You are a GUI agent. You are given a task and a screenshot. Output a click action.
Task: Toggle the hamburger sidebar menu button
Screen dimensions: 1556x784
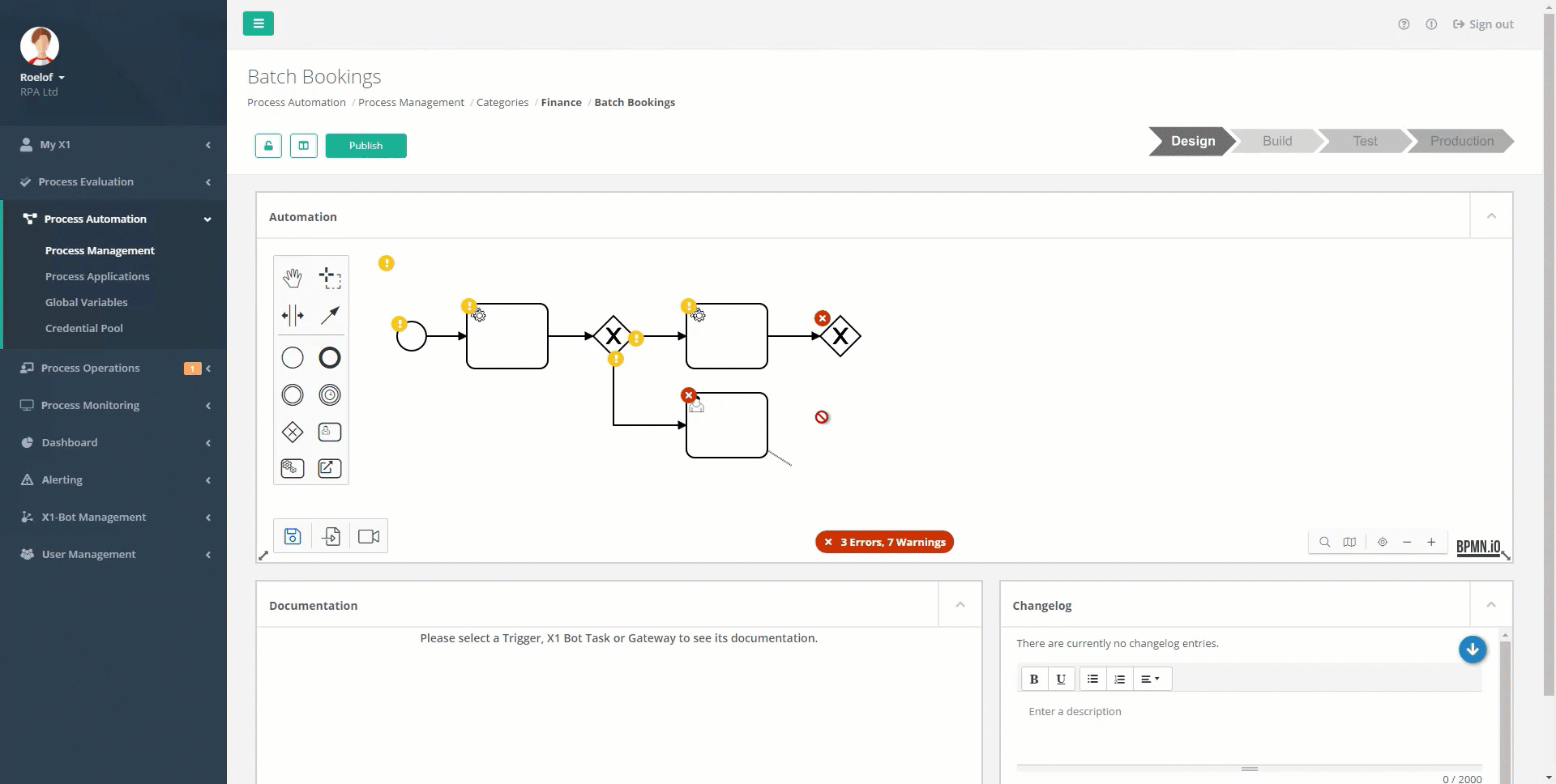coord(259,23)
